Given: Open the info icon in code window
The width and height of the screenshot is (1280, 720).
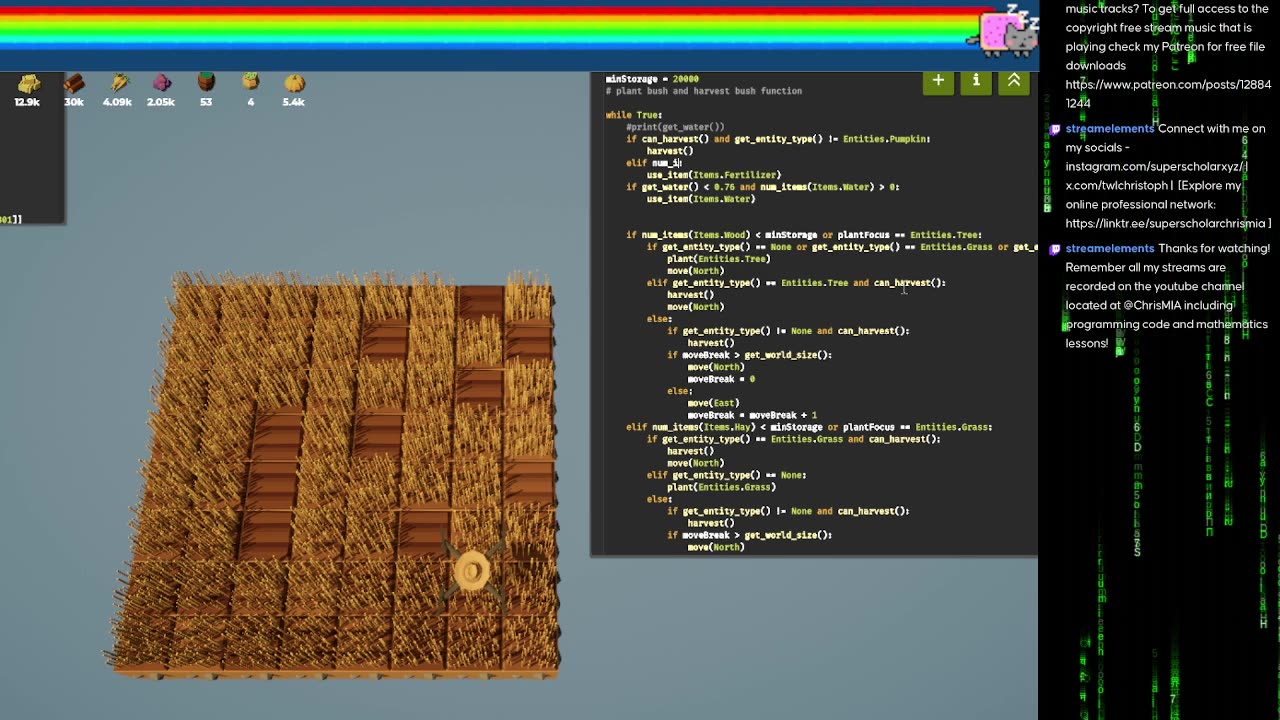Looking at the screenshot, I should tap(976, 81).
